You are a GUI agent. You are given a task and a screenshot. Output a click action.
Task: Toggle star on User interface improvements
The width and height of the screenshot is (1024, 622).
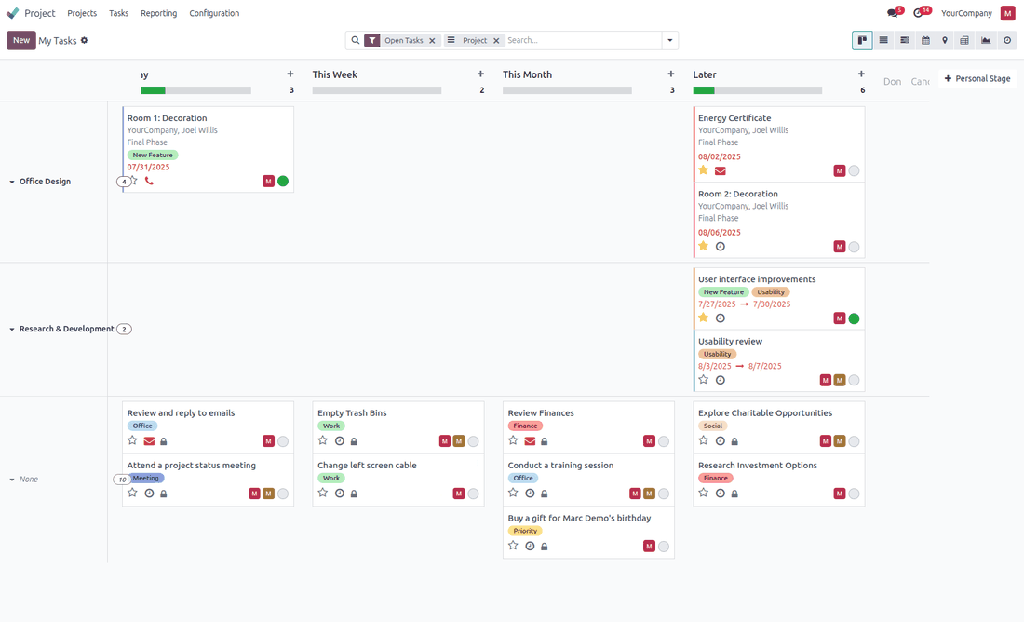click(x=703, y=318)
